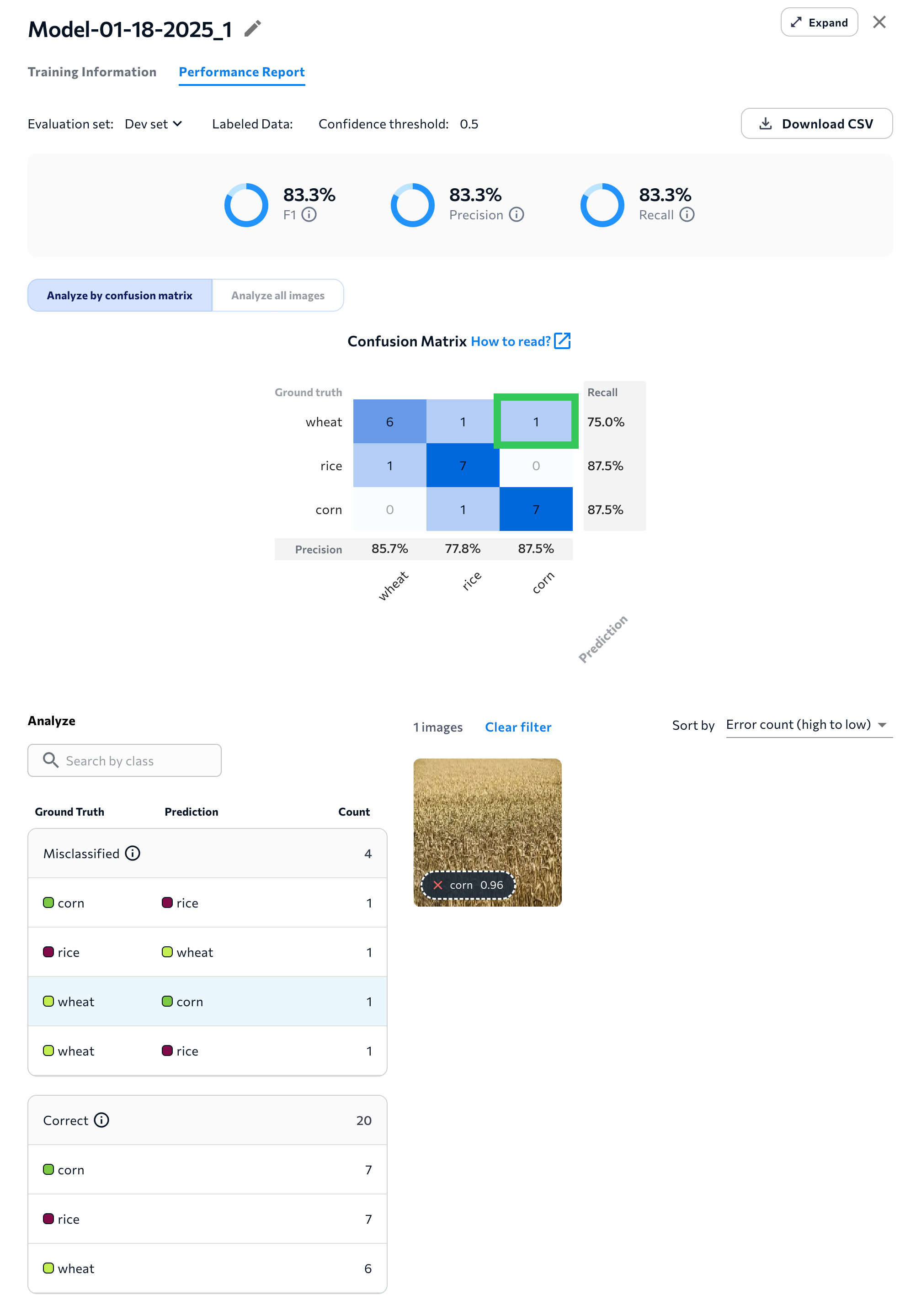Switch to the Analyze all images view
The width and height of the screenshot is (916, 1316).
[277, 295]
